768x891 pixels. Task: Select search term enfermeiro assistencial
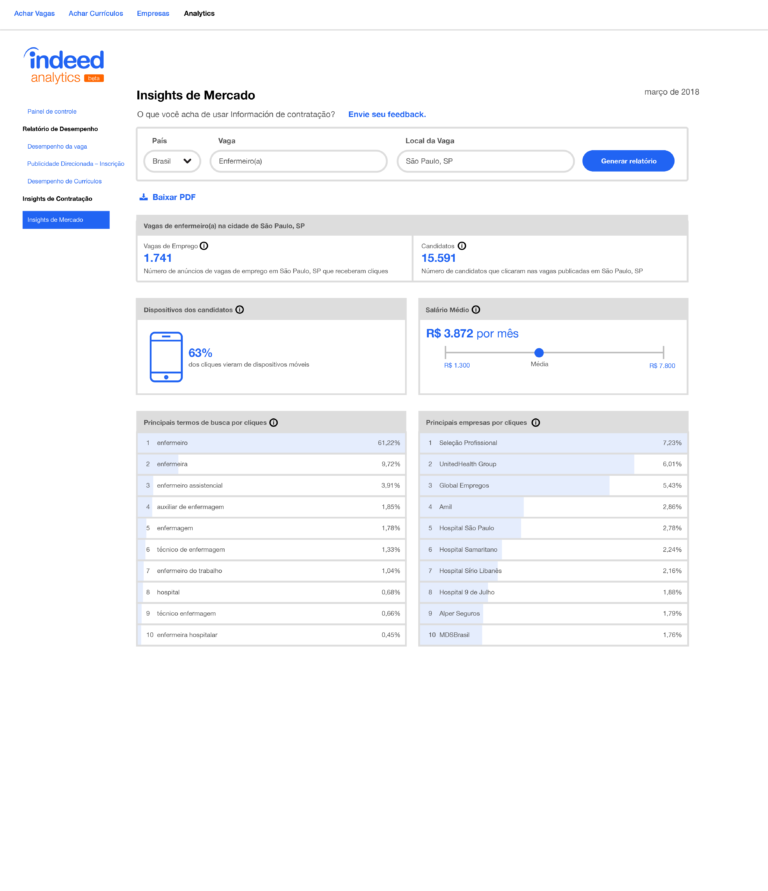click(272, 486)
